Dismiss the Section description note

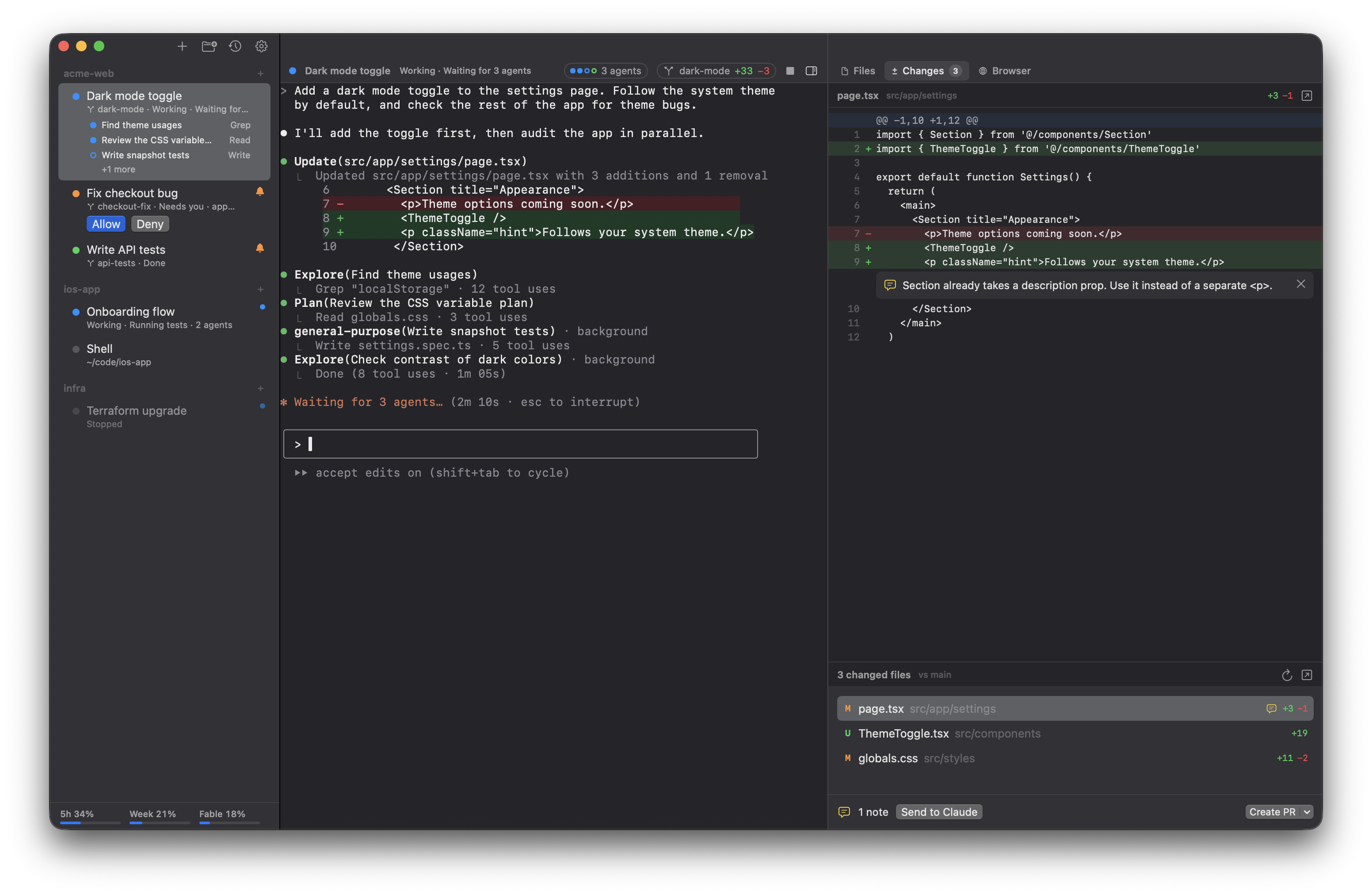coord(1301,284)
